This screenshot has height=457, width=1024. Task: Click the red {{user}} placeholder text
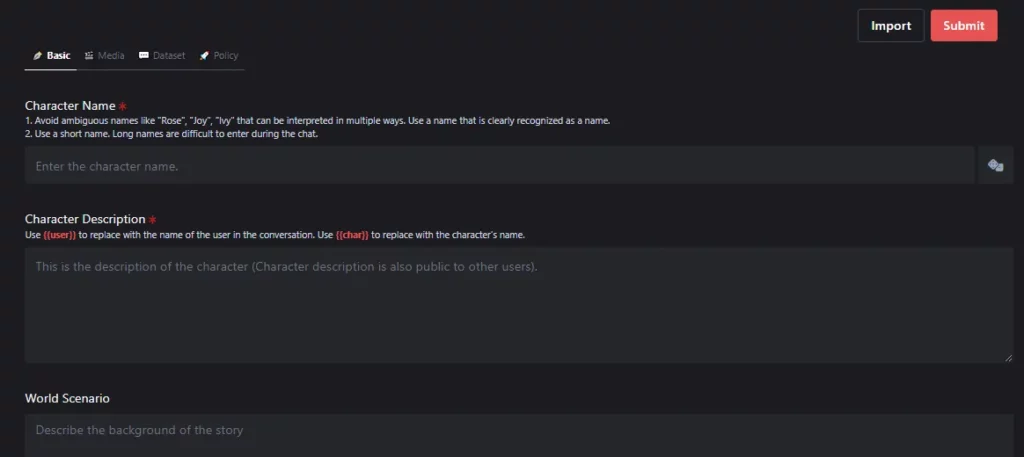59,235
